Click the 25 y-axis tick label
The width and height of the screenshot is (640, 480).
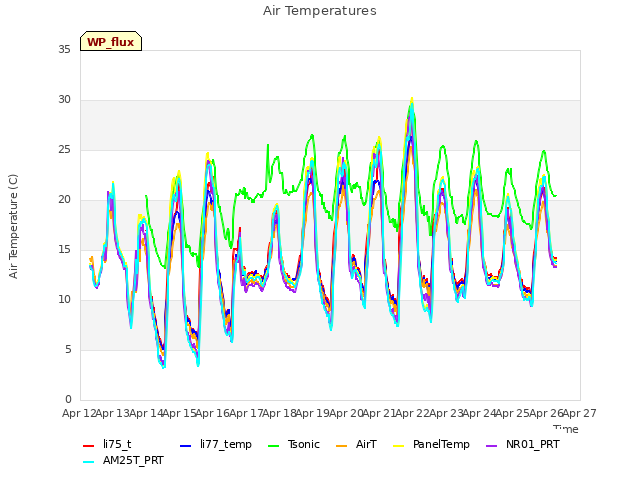64,149
